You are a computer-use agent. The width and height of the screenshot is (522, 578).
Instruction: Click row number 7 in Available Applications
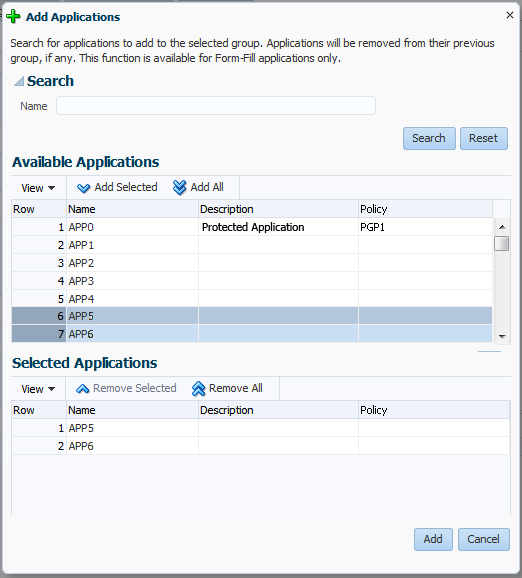(39, 334)
